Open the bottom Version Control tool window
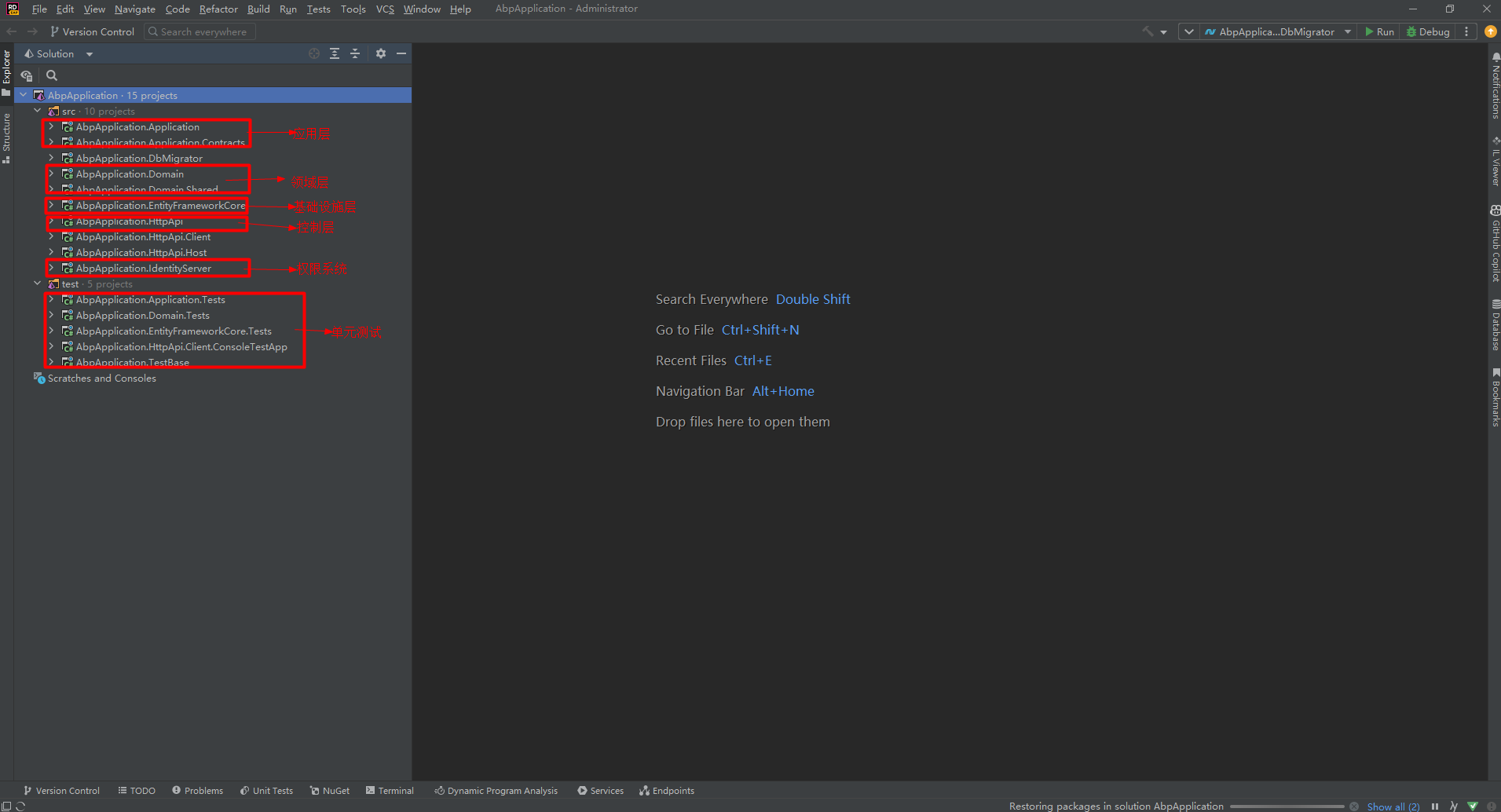 pyautogui.click(x=61, y=791)
